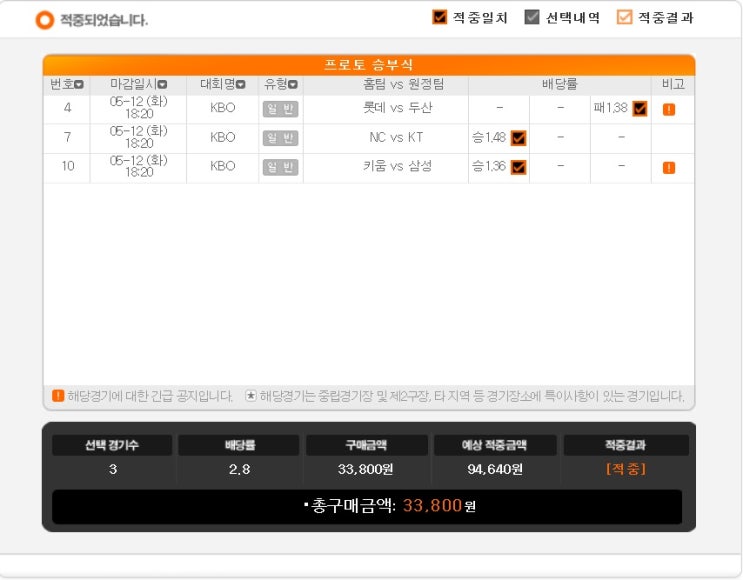The height and width of the screenshot is (580, 743).
Task: Click the 2.8 total odds value
Action: [239, 469]
